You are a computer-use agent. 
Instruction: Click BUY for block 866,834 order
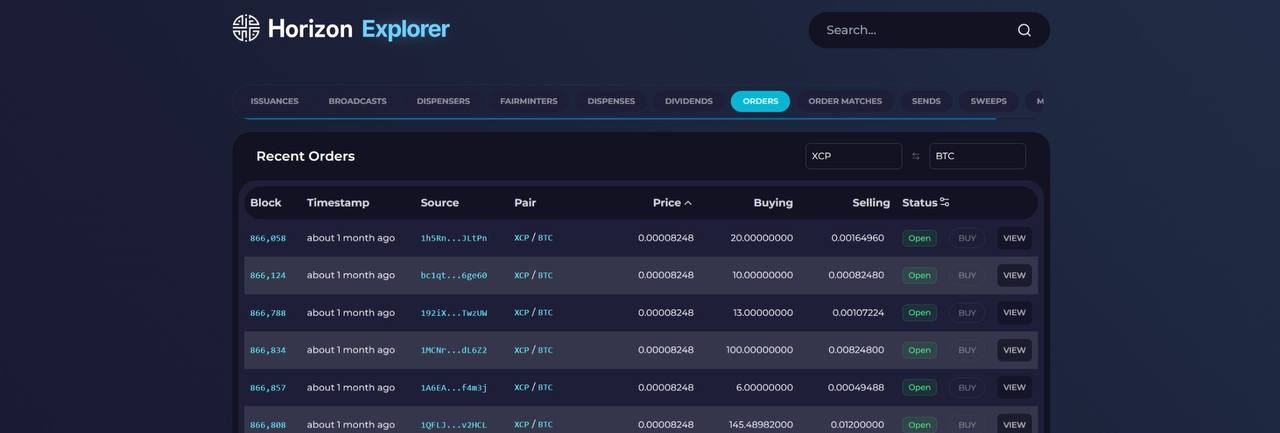(967, 350)
